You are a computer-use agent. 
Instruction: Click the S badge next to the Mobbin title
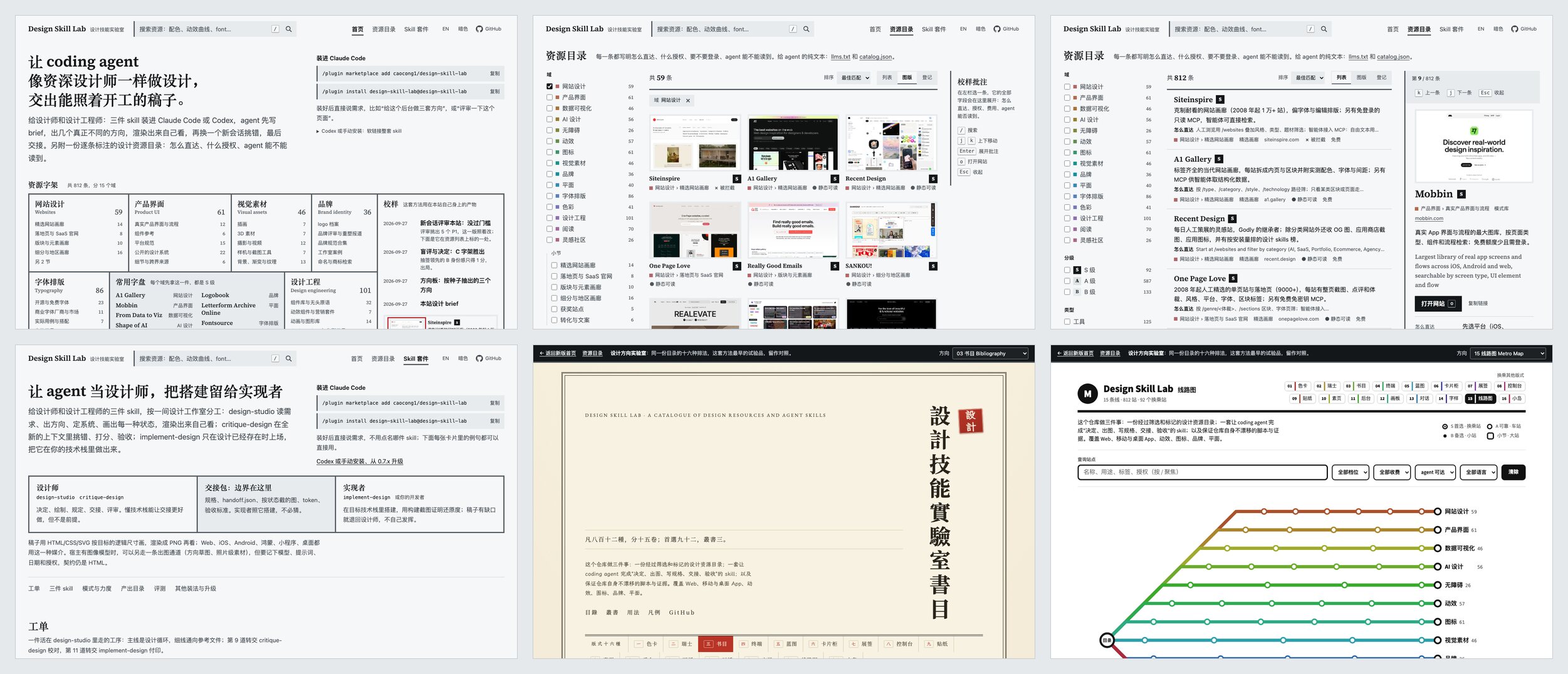[x=1461, y=194]
